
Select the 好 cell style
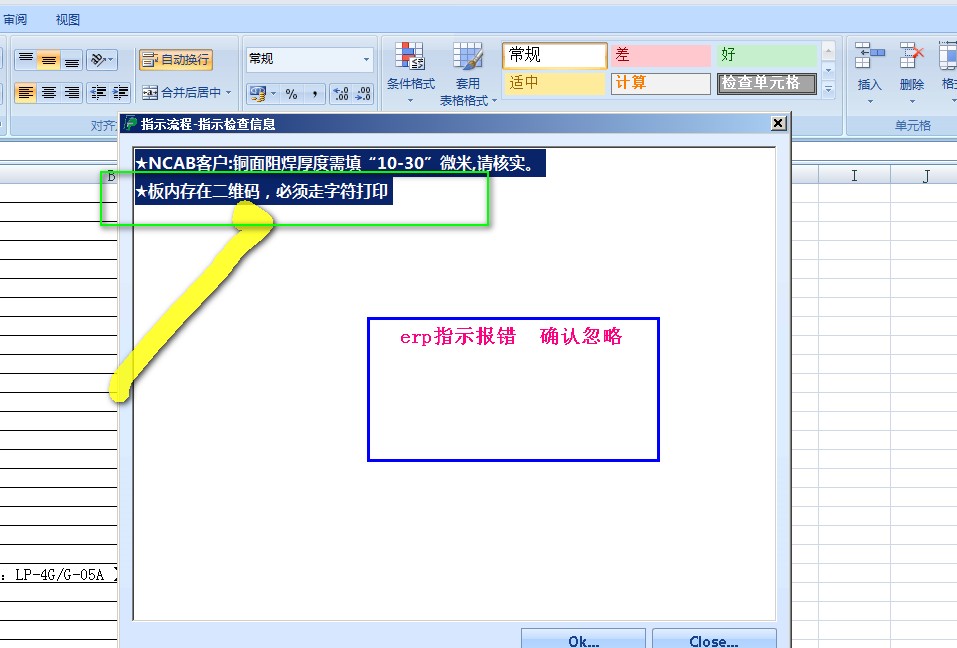click(767, 55)
